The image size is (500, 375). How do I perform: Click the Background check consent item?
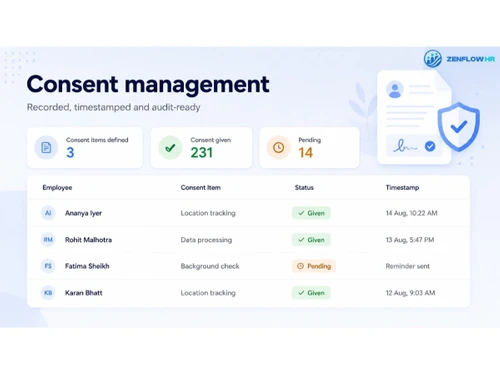[210, 266]
